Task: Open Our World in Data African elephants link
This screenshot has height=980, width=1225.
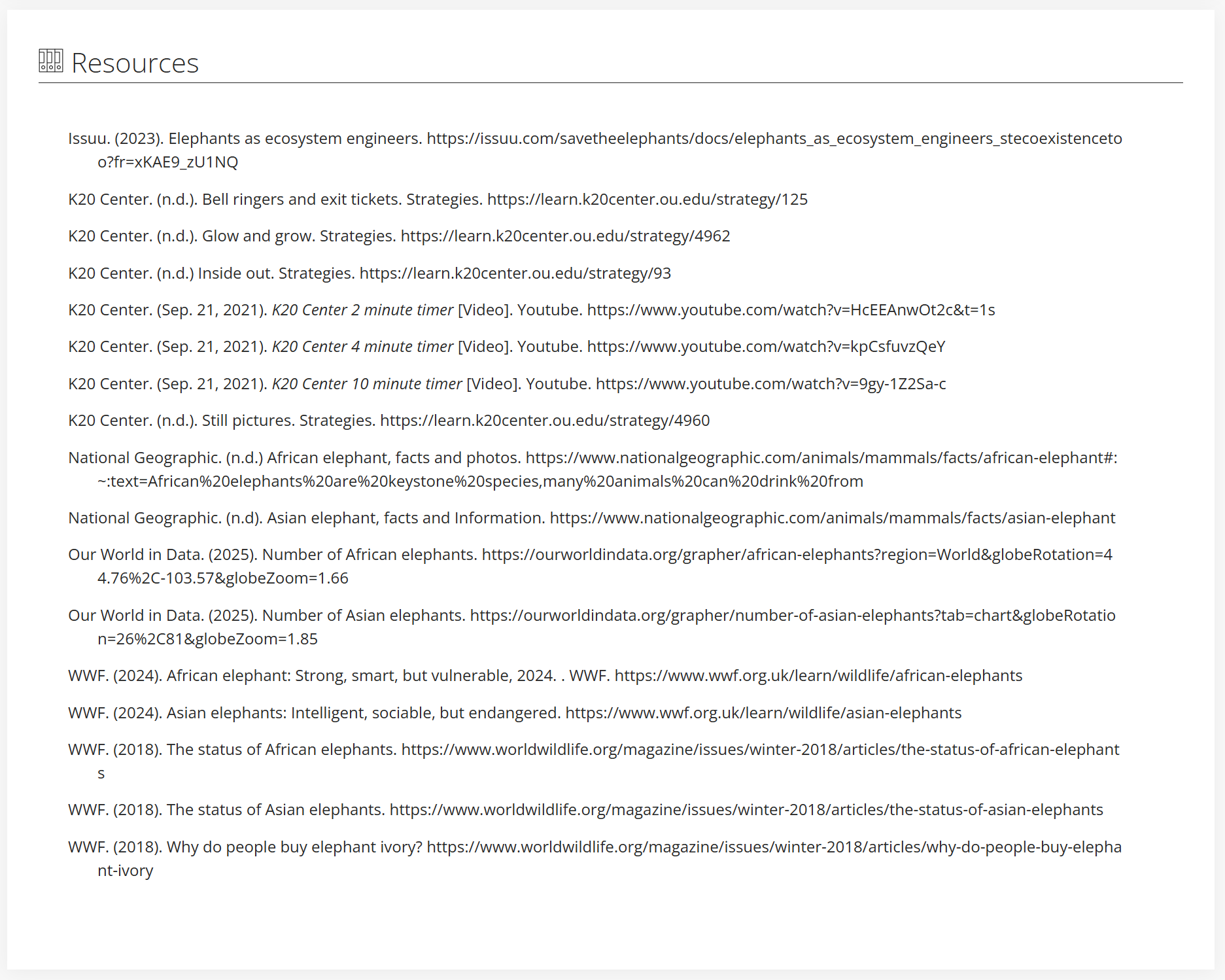Action: 797,555
